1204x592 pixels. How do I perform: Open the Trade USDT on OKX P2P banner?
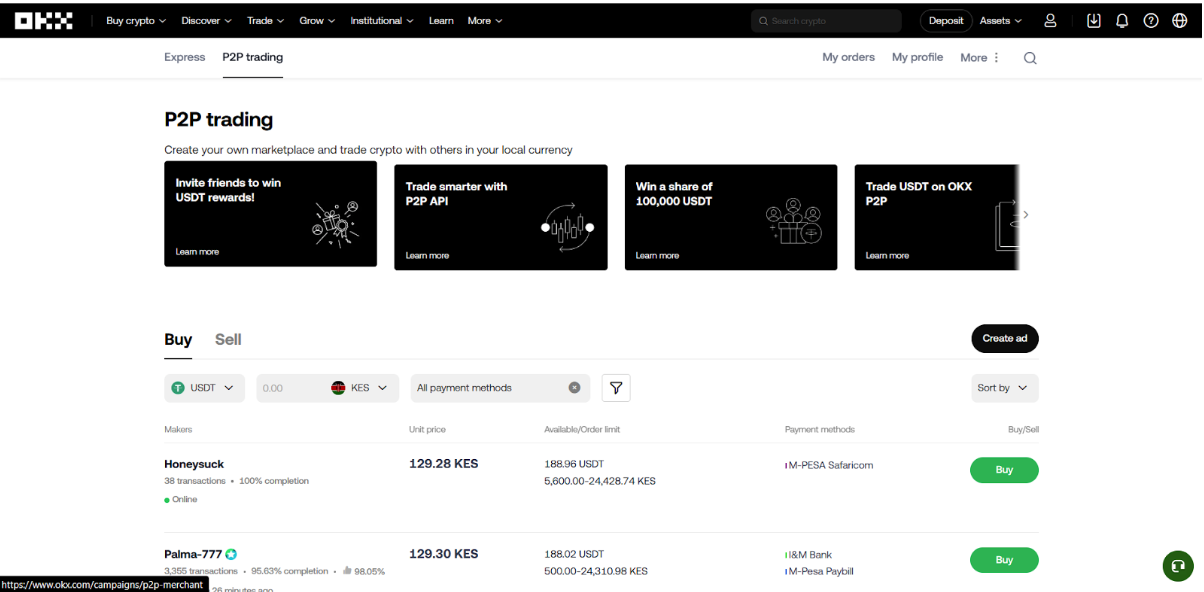(937, 217)
